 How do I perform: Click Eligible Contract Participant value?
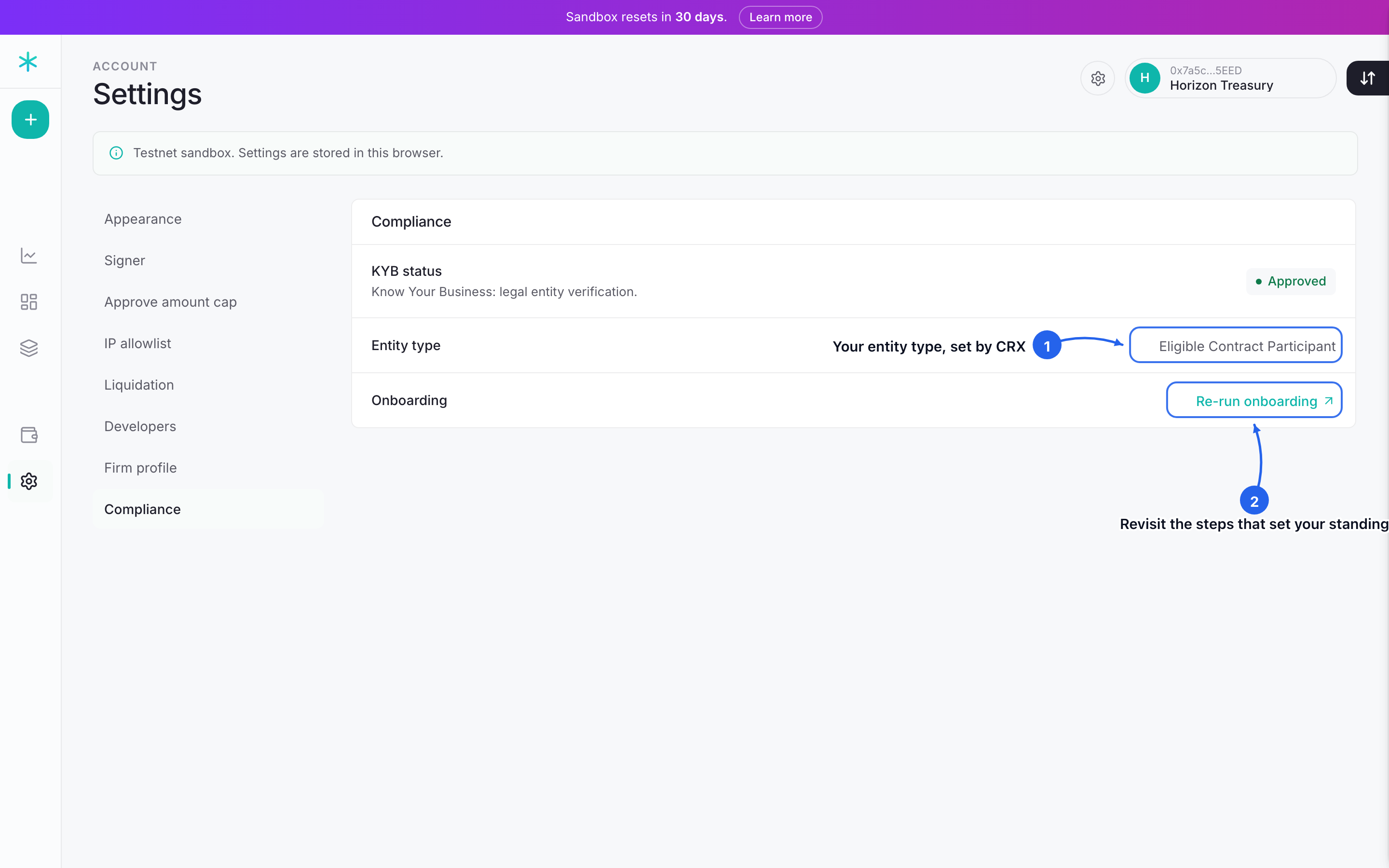1247,346
